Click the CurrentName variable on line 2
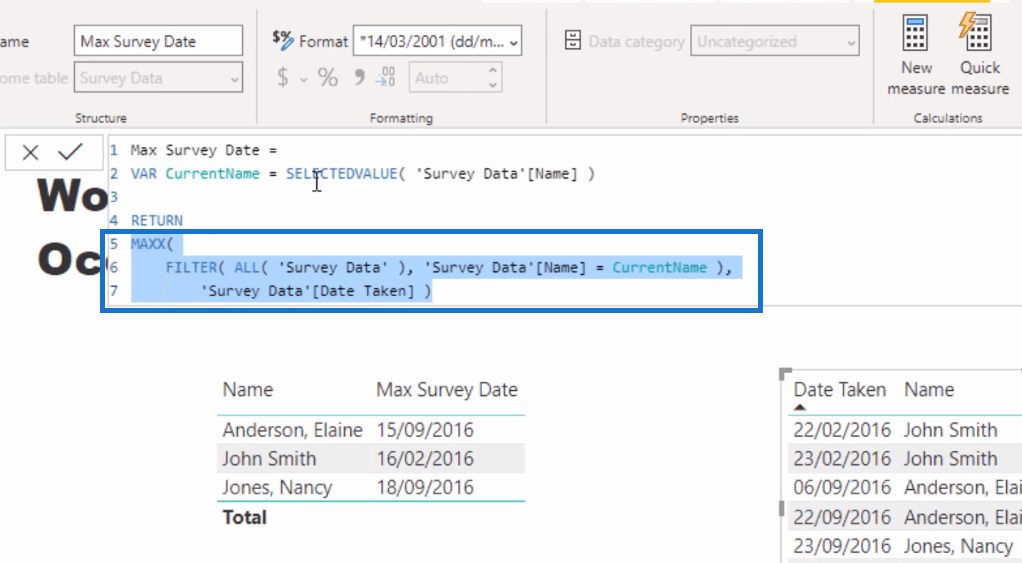This screenshot has width=1022, height=563. [x=212, y=174]
